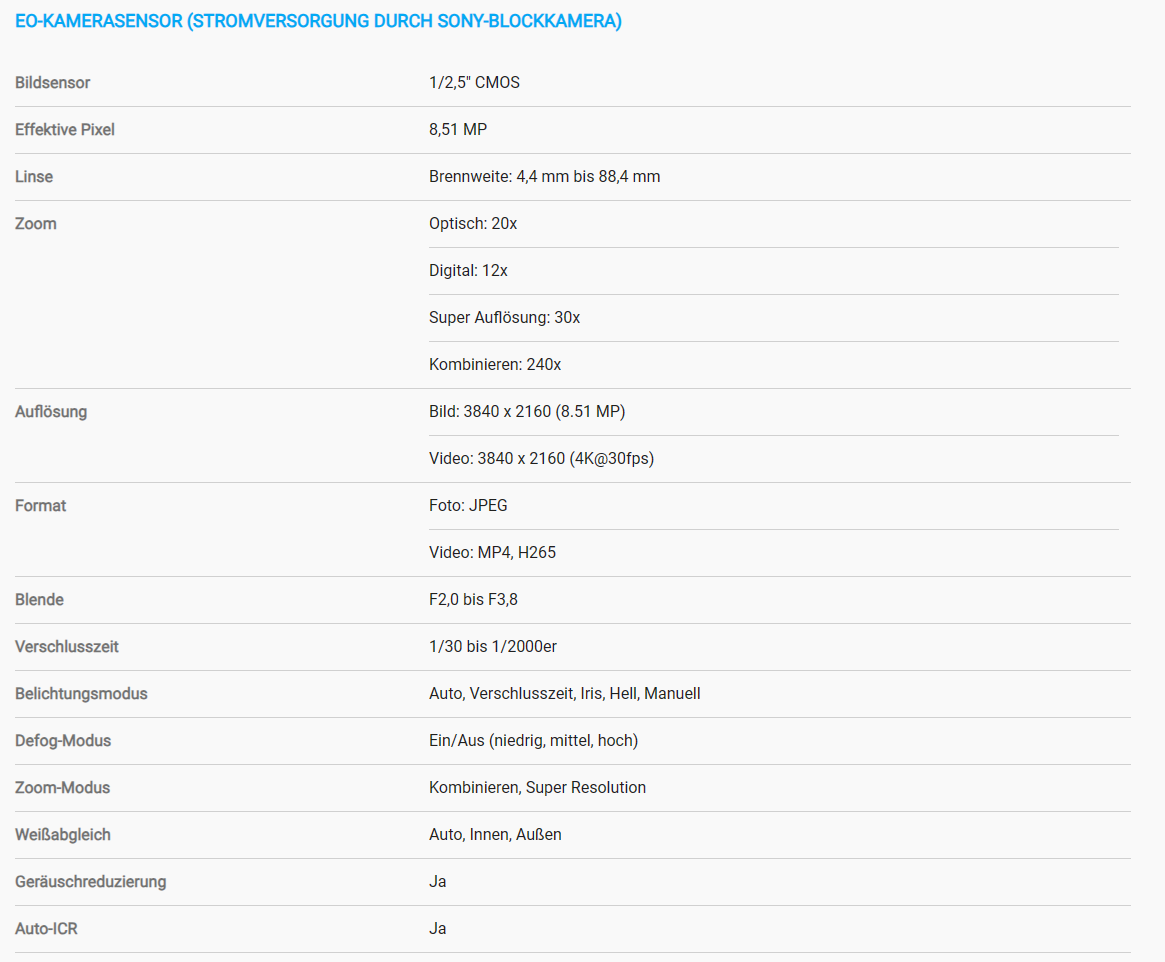Click the EO-Kamerasensor section heading
This screenshot has width=1165, height=962.
point(318,21)
